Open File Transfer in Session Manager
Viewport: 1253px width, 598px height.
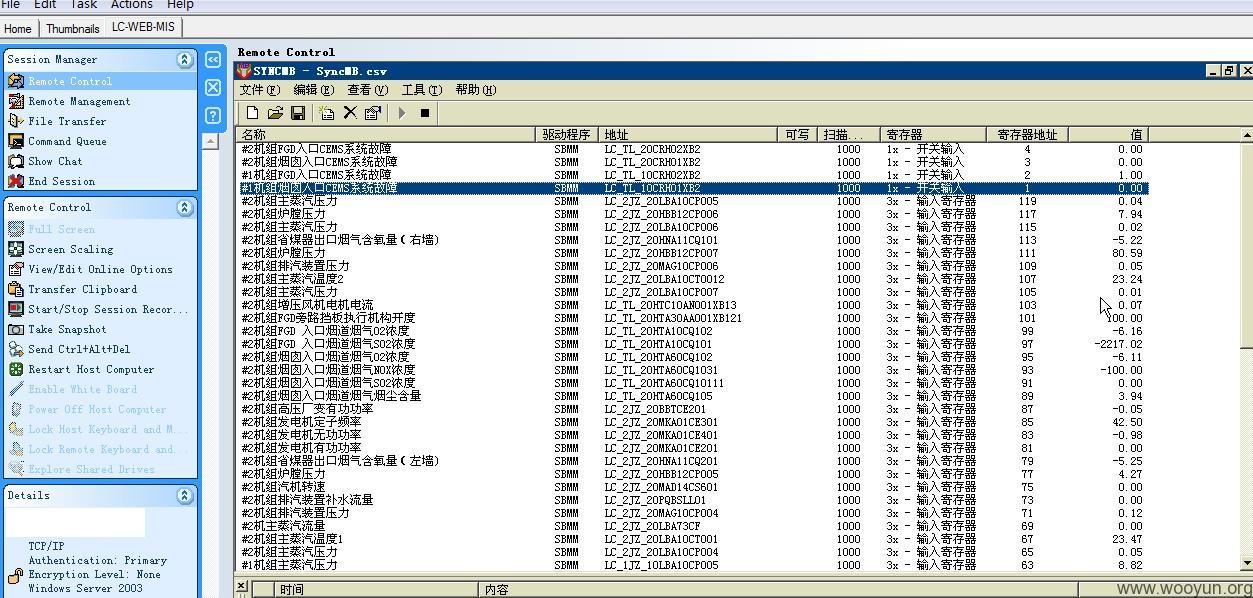(67, 121)
